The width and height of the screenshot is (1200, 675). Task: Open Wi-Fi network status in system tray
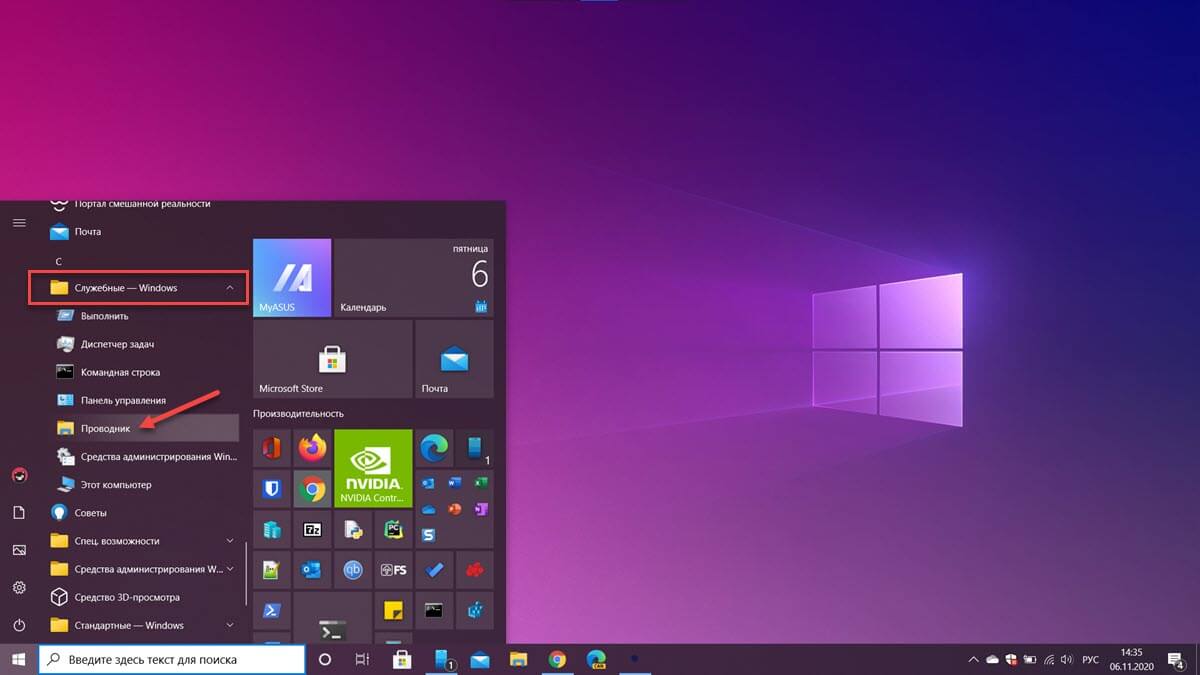(1048, 660)
